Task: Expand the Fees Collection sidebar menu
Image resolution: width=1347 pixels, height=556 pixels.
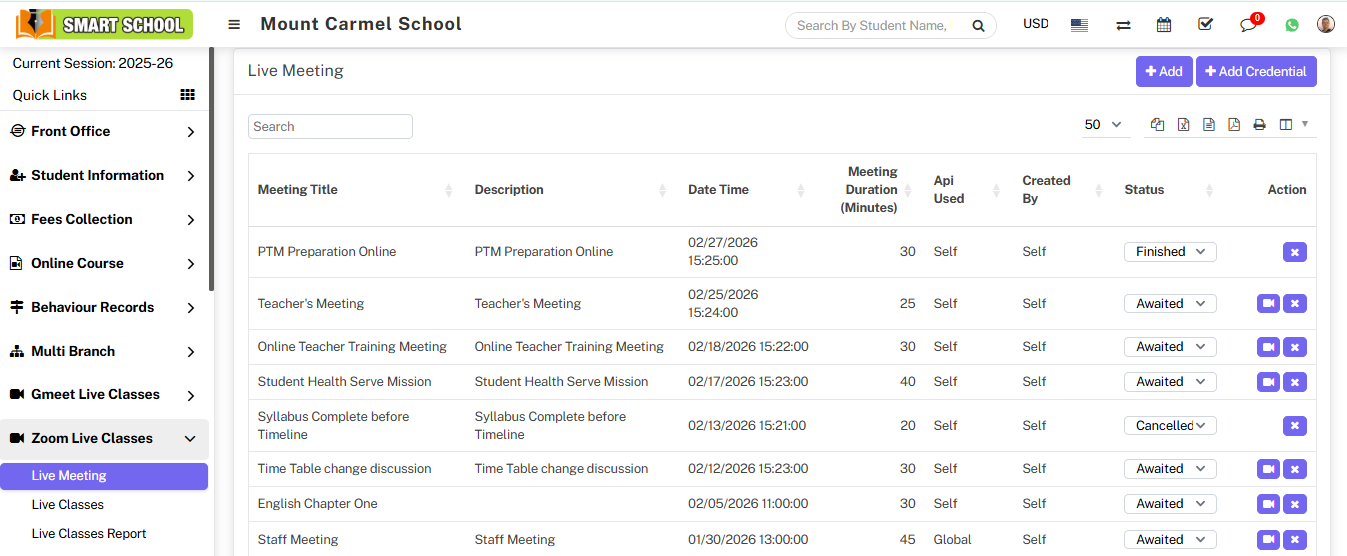Action: point(104,219)
